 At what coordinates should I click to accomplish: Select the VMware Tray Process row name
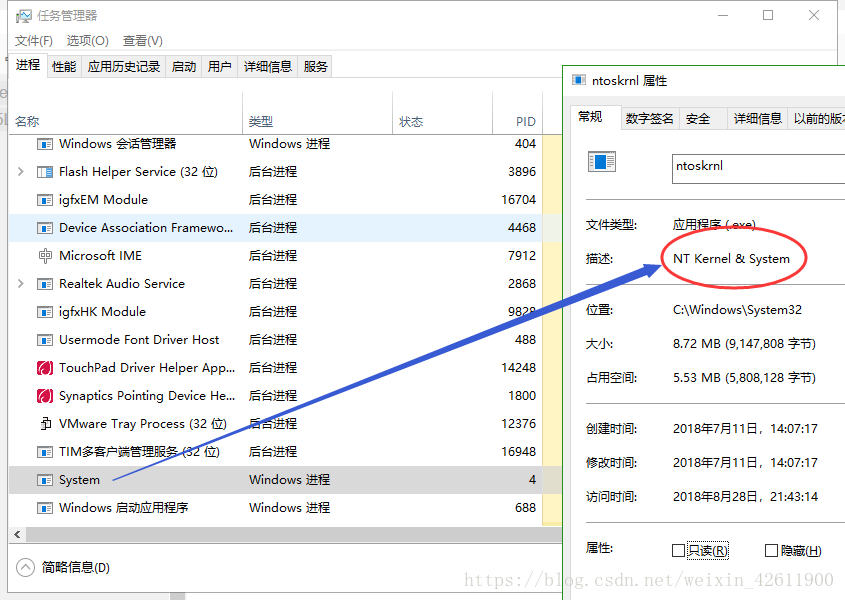pyautogui.click(x=143, y=424)
